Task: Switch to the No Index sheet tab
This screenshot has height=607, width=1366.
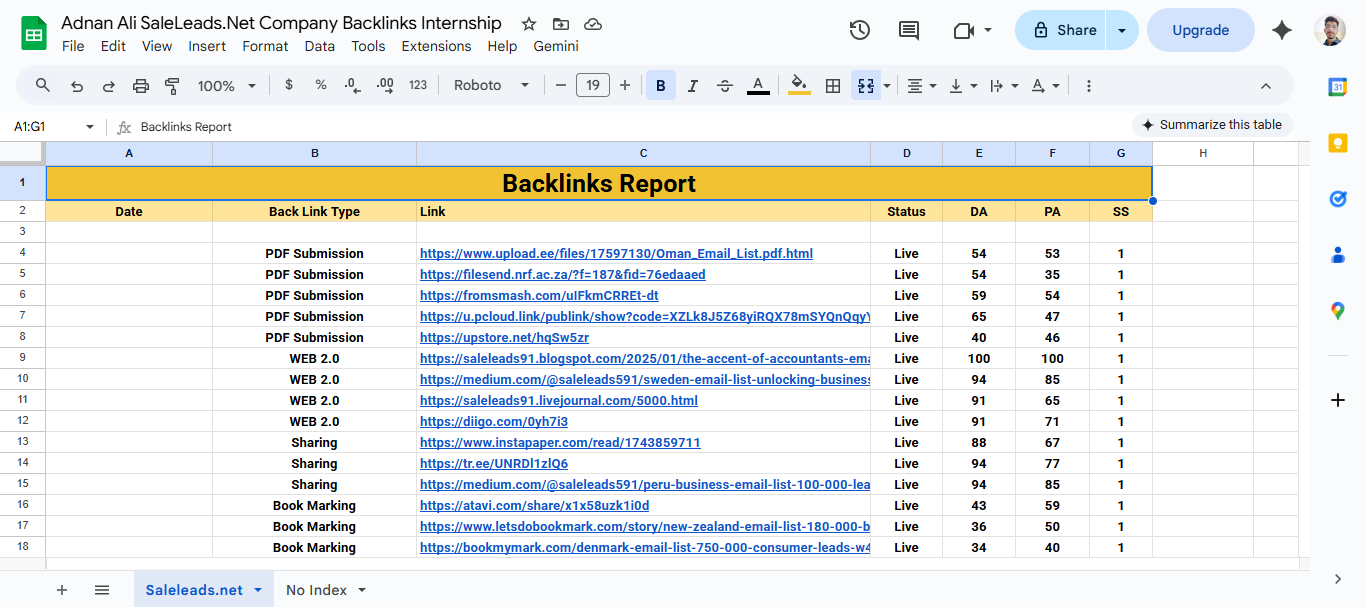Action: (316, 590)
